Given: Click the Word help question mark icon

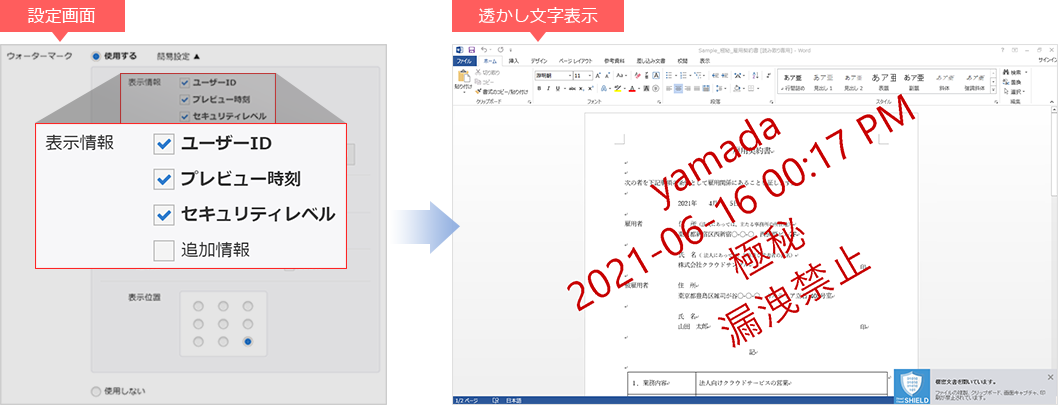Looking at the screenshot, I should tap(1002, 50).
